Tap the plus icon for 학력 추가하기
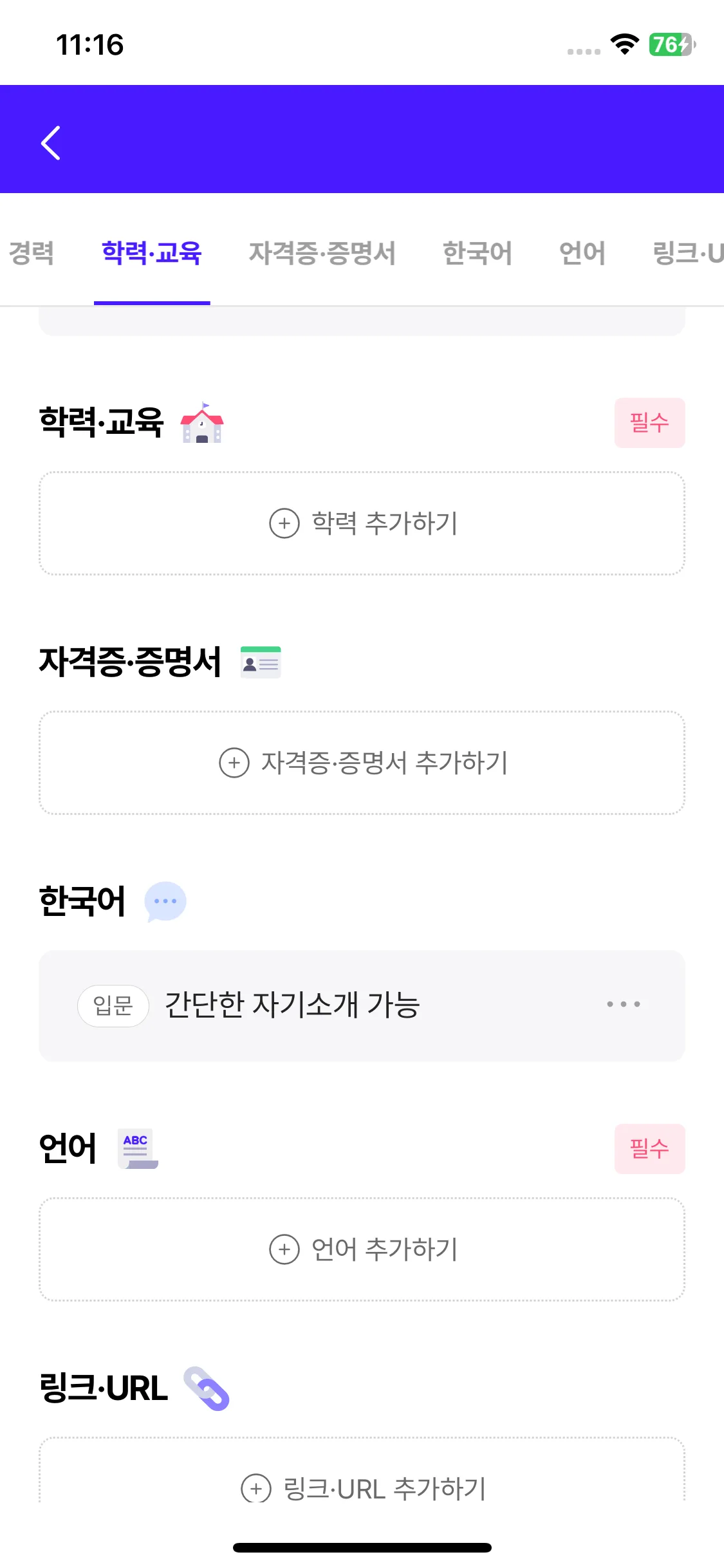The height and width of the screenshot is (1568, 724). coord(284,523)
